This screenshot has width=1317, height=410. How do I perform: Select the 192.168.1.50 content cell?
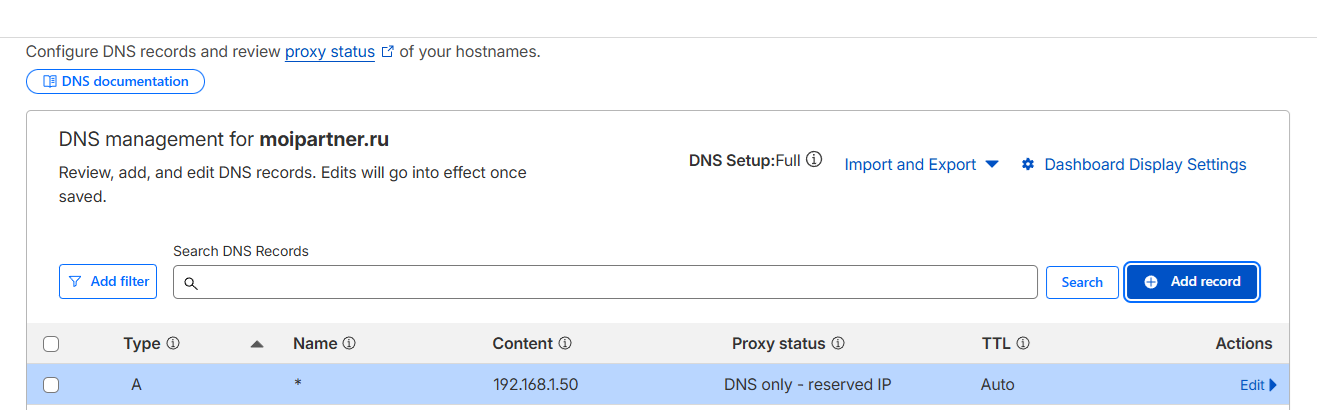(x=535, y=385)
